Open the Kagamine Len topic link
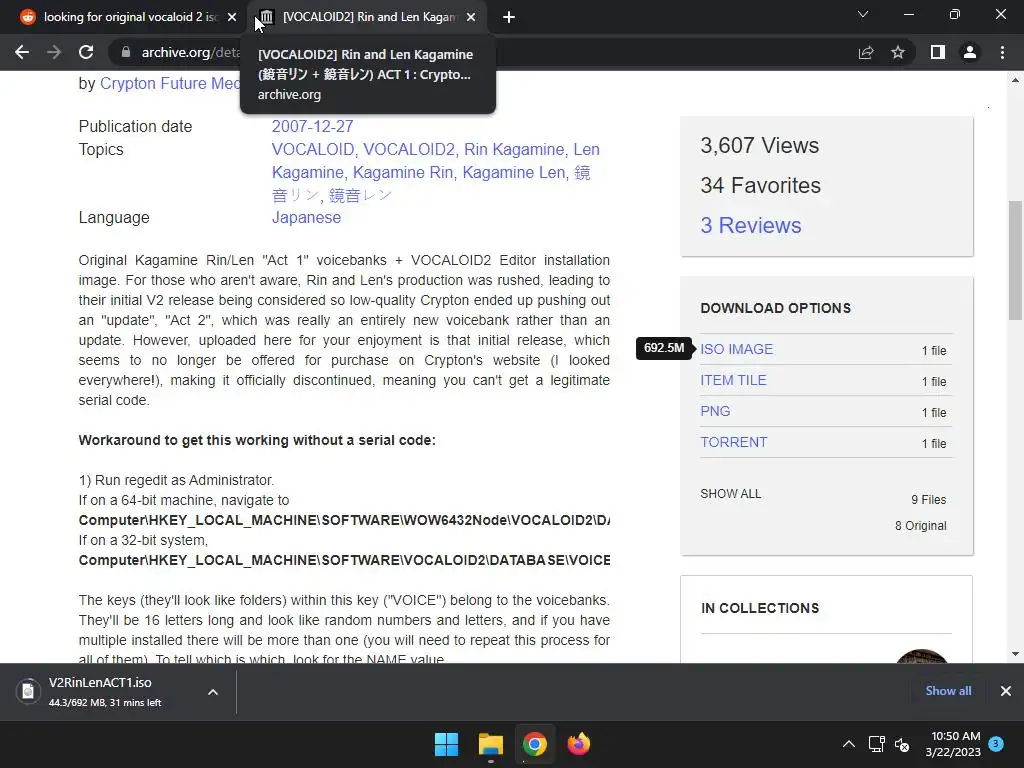Image resolution: width=1024 pixels, height=768 pixels. click(514, 172)
